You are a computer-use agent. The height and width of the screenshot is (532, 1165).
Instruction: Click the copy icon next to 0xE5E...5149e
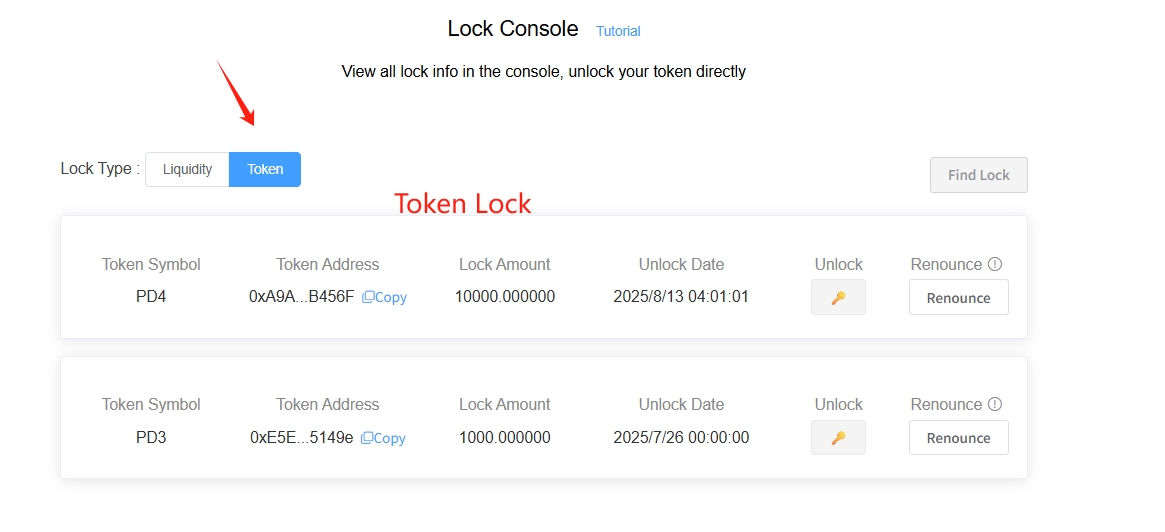pos(366,438)
